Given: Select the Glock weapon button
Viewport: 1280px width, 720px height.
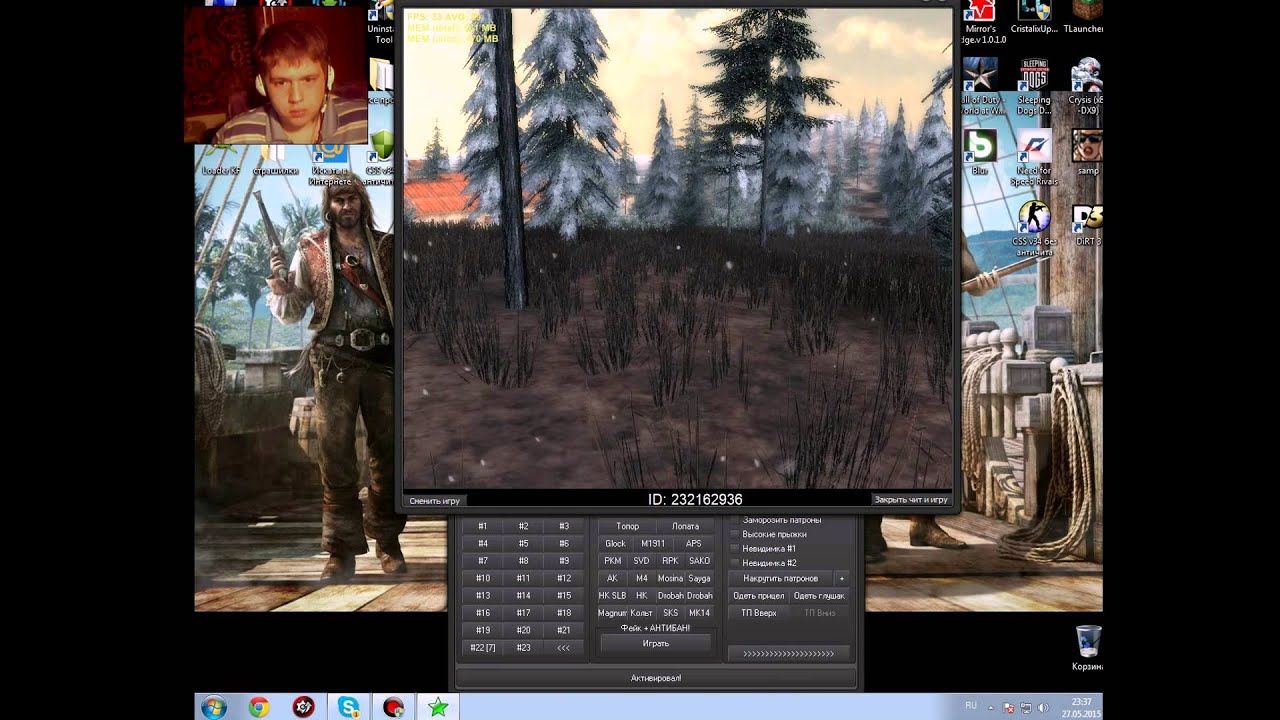Looking at the screenshot, I should coord(615,544).
